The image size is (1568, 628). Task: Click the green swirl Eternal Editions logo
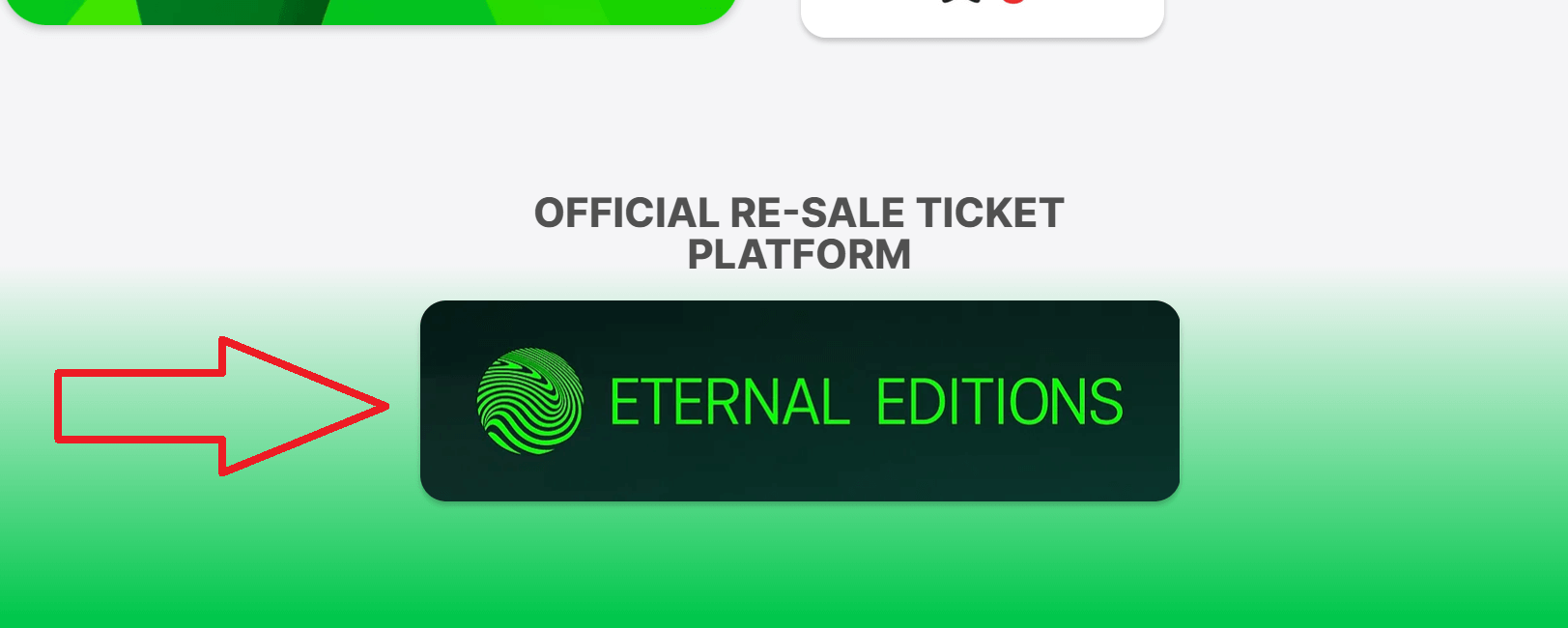(x=530, y=401)
